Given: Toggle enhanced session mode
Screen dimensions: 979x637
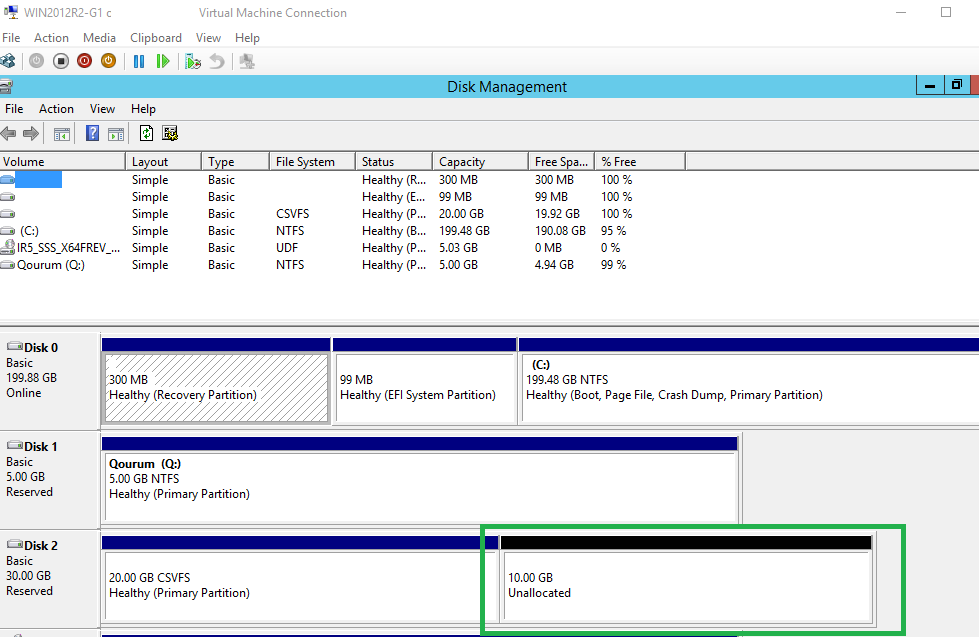Looking at the screenshot, I should 245,60.
